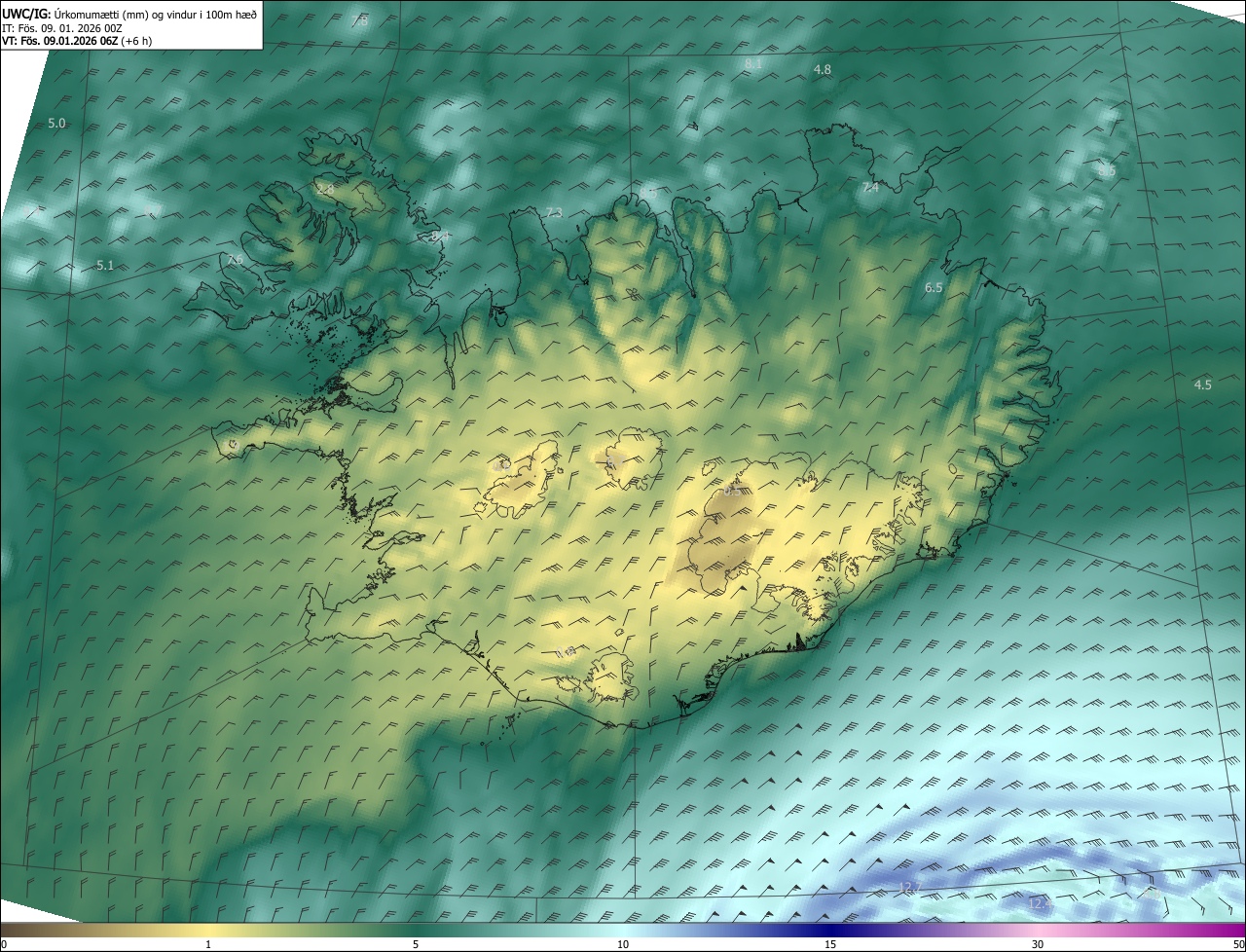Click the pale pink band above the '30' tick
The image size is (1246, 952).
pyautogui.click(x=1038, y=930)
